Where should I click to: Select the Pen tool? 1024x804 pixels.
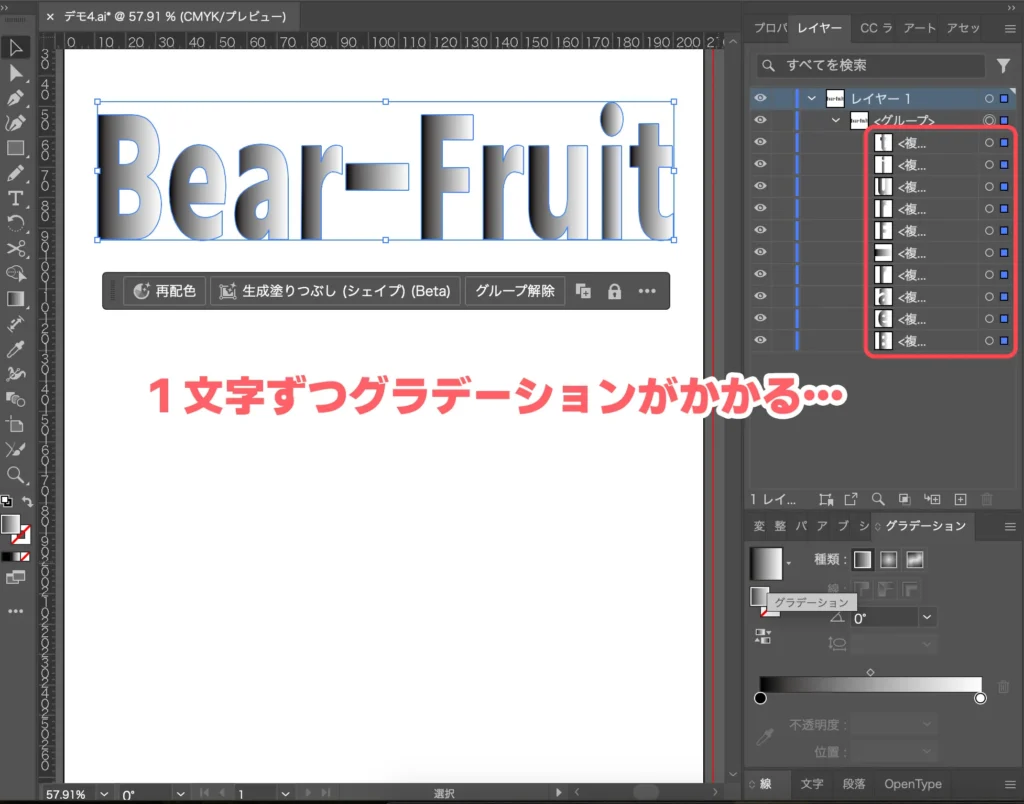(16, 99)
